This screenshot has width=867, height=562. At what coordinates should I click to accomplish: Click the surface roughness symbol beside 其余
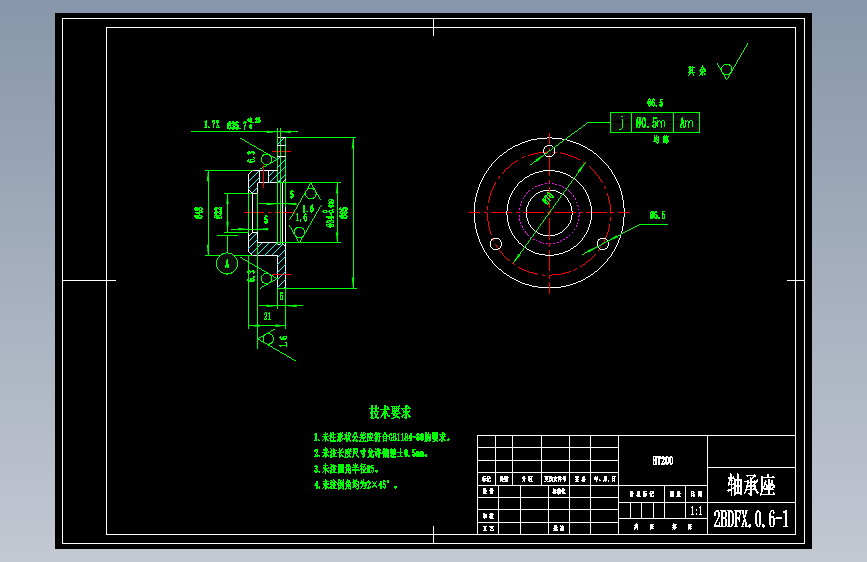[x=732, y=63]
